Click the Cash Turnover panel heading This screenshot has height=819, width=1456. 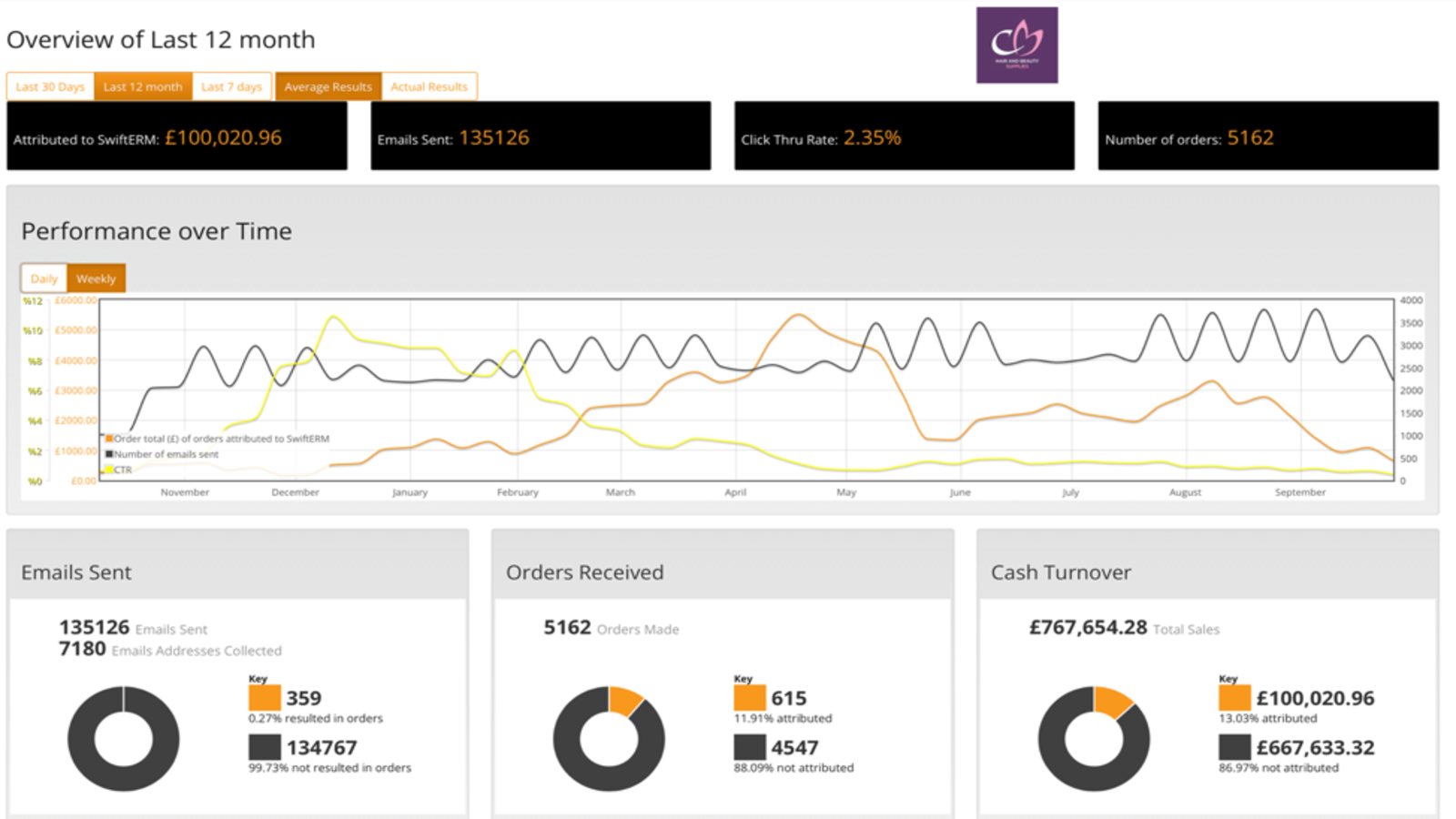pos(1061,572)
